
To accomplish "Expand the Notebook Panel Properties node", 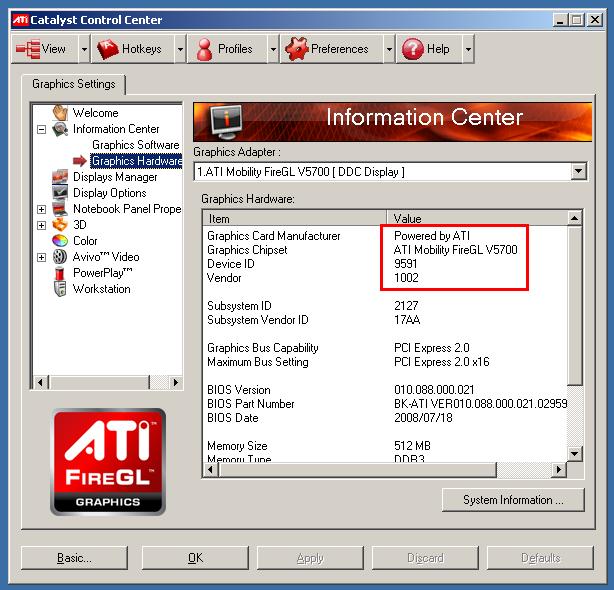I will tap(41, 209).
